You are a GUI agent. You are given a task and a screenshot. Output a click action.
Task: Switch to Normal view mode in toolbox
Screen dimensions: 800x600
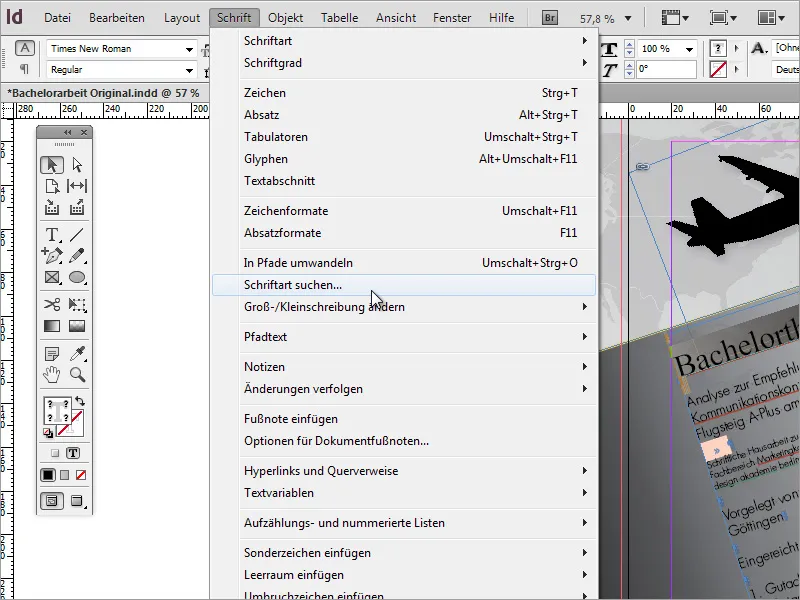point(52,501)
